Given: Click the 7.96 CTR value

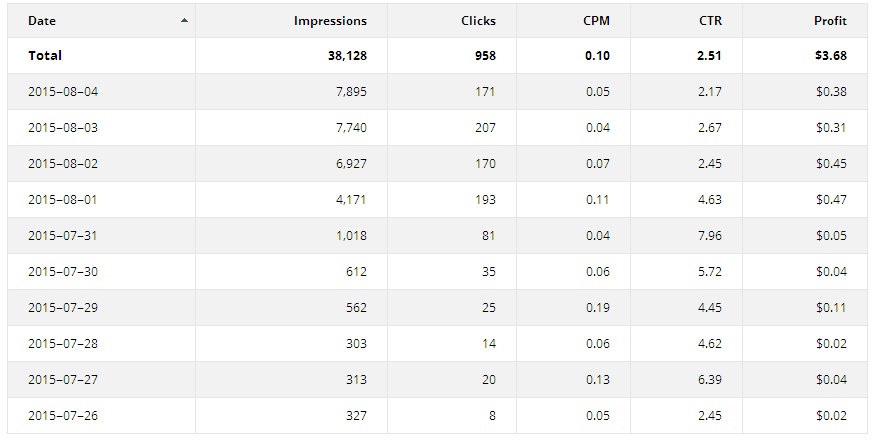Looking at the screenshot, I should (710, 235).
